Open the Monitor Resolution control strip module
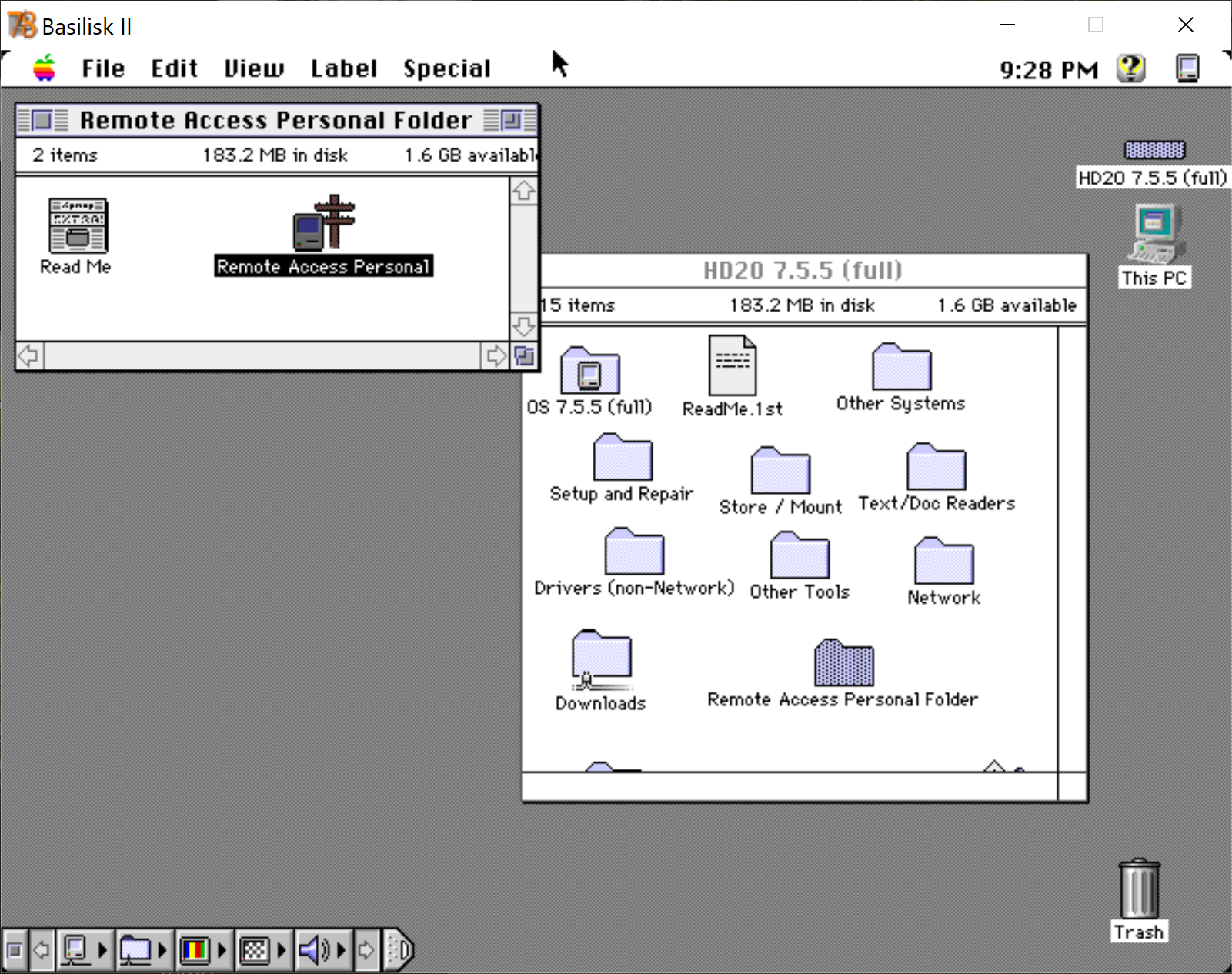 pos(263,951)
